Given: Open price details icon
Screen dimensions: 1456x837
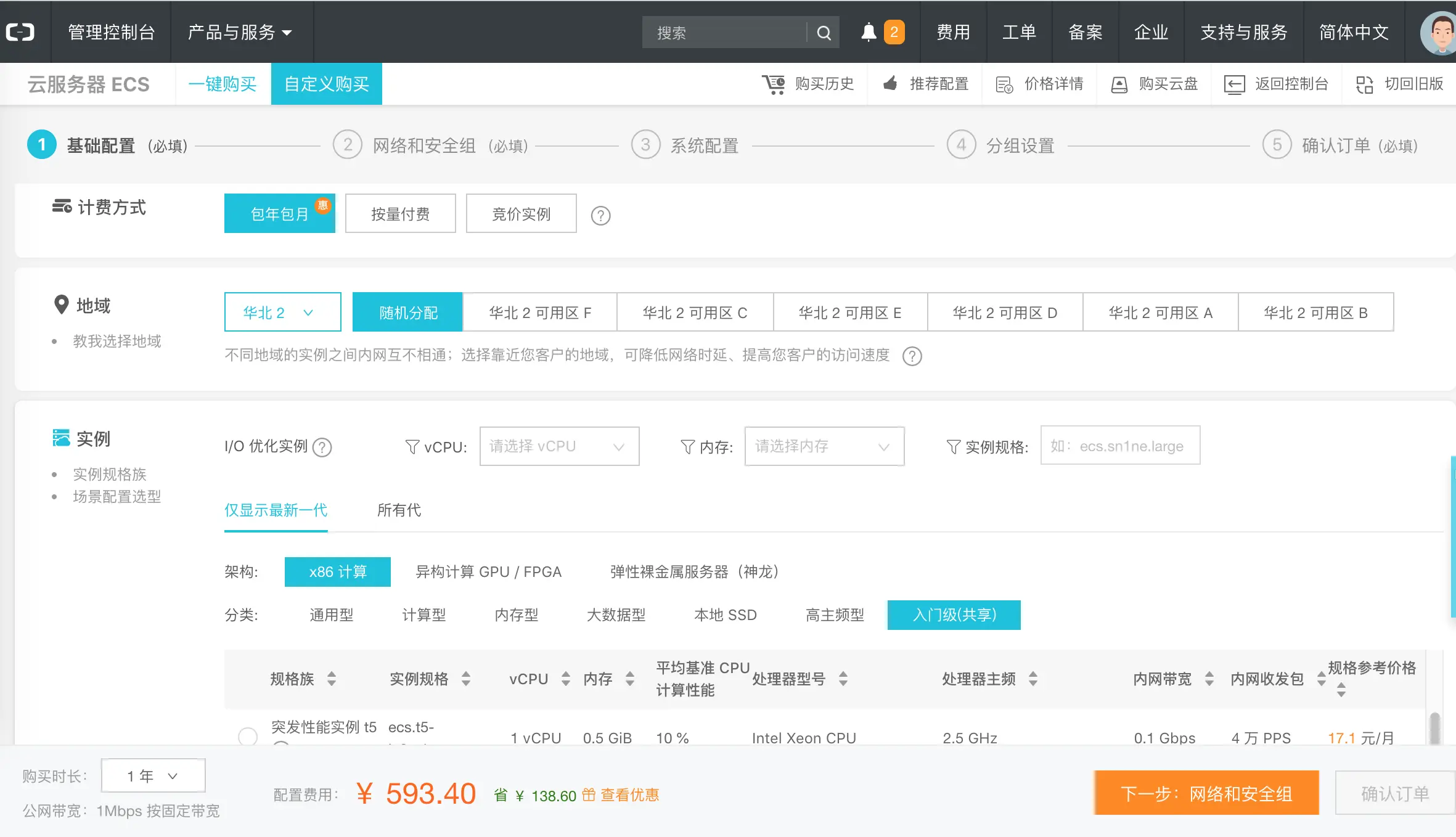Looking at the screenshot, I should pos(1004,84).
